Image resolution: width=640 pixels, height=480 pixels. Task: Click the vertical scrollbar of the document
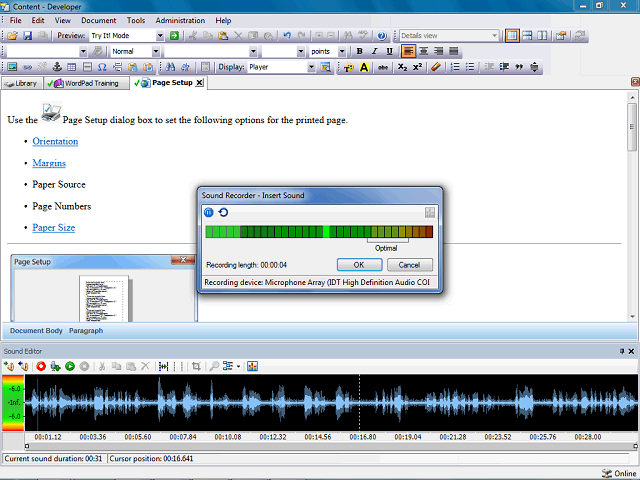632,207
